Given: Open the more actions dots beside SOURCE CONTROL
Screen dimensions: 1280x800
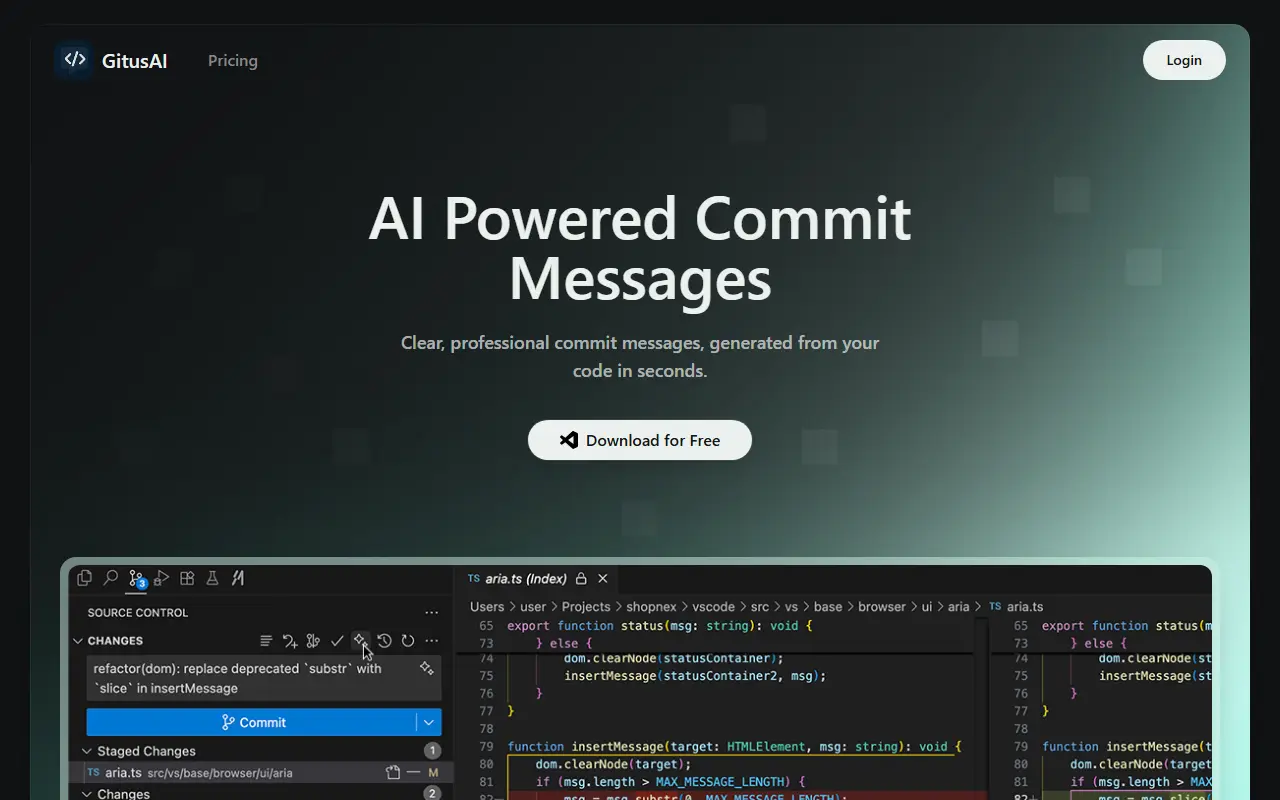Looking at the screenshot, I should click(x=431, y=613).
